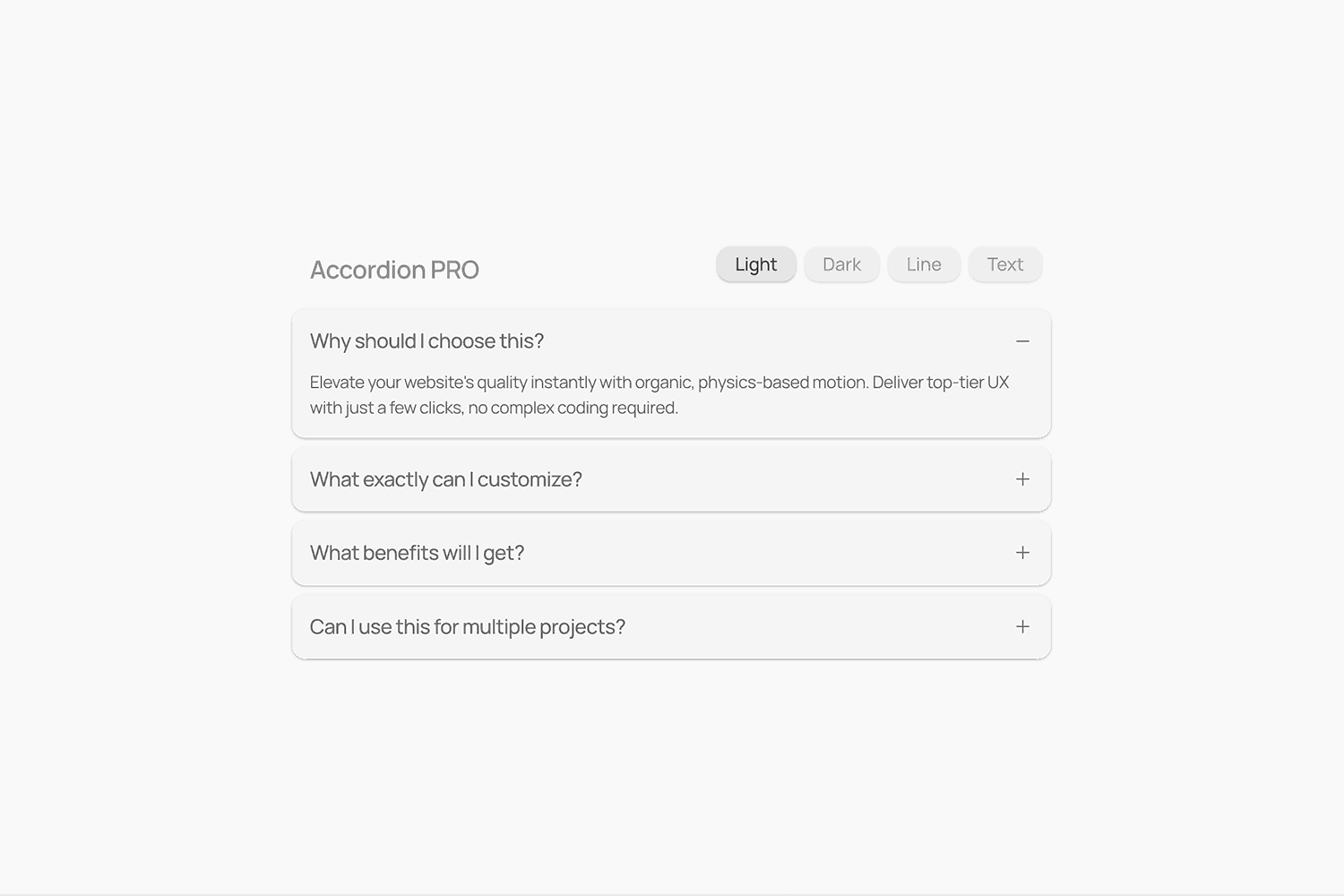The height and width of the screenshot is (896, 1344).
Task: Expand 'What benefits will I get?' question
Action: [417, 553]
